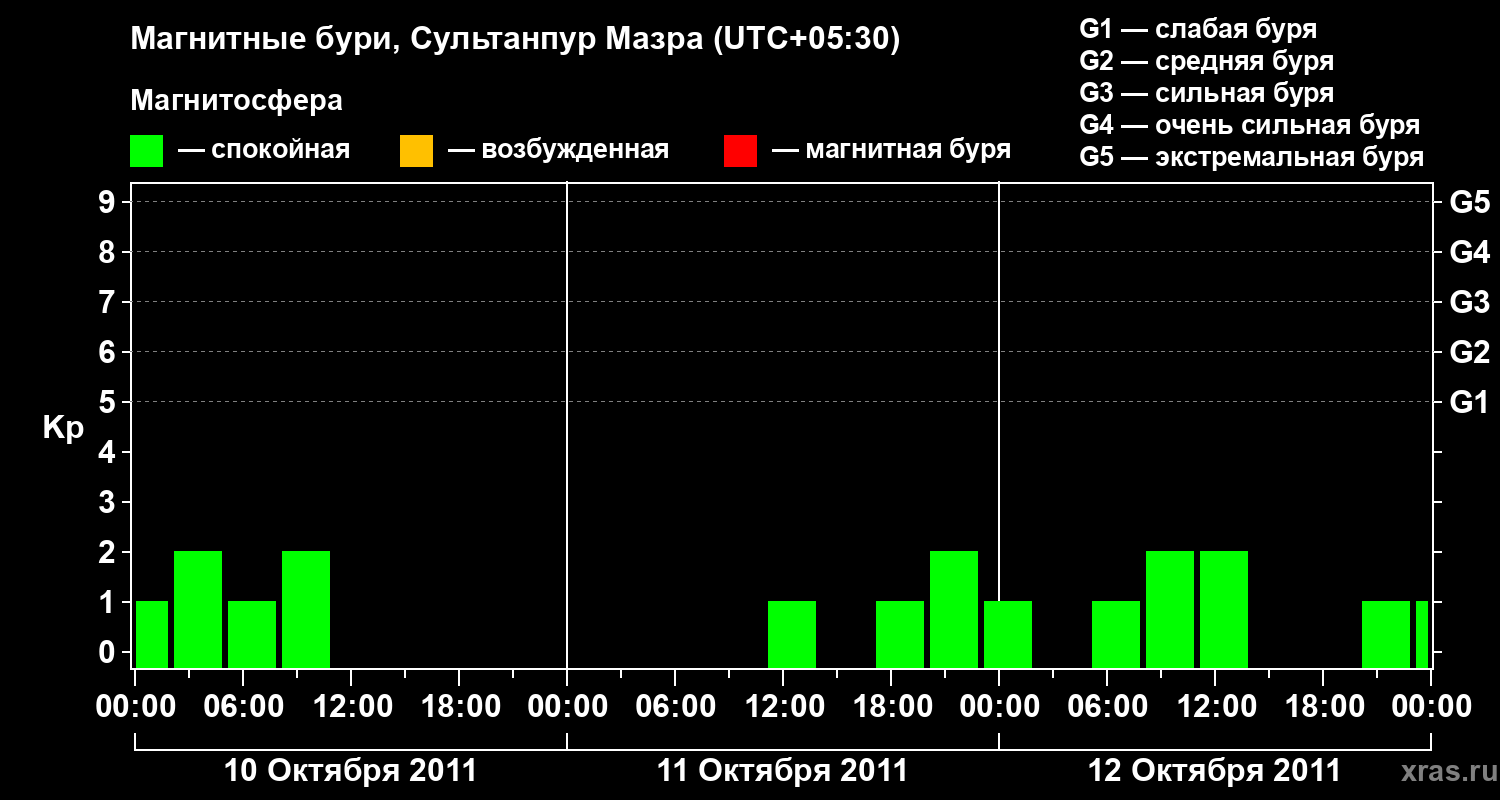This screenshot has width=1500, height=800.
Task: Click the Kp 2 bar at 09:00 on 10 October
Action: [x=306, y=609]
